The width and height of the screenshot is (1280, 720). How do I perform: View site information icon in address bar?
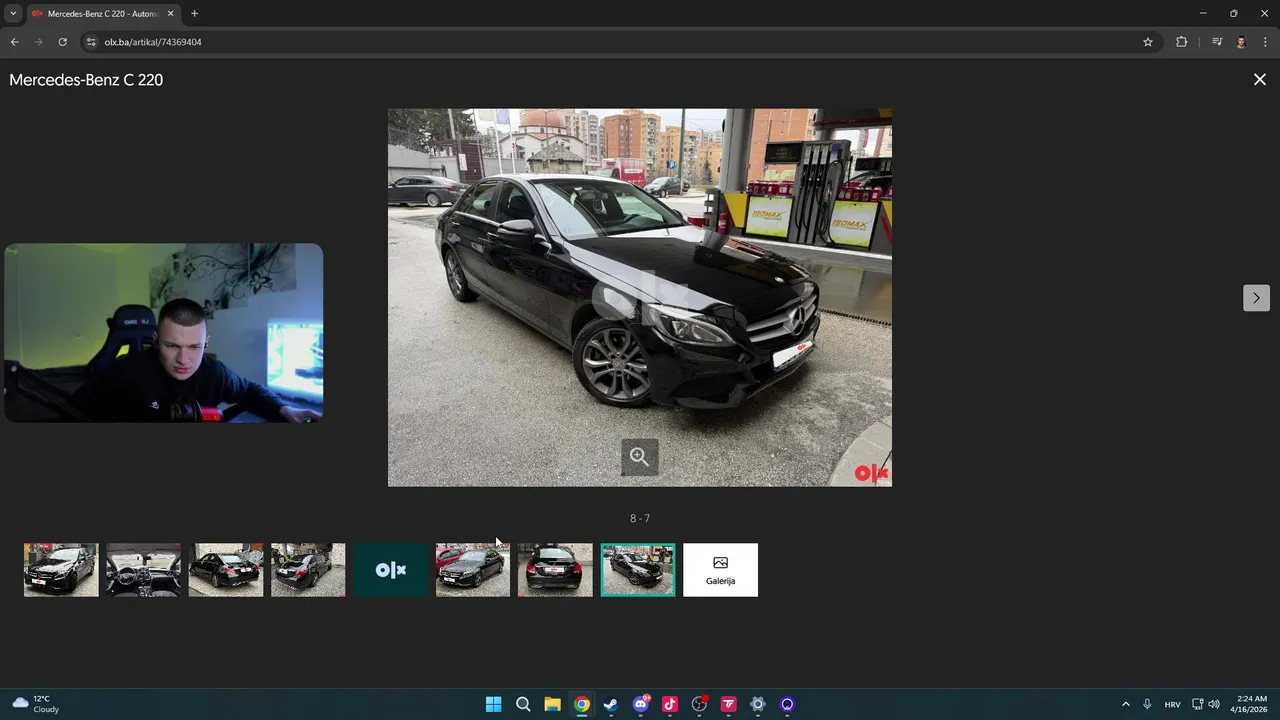91,42
